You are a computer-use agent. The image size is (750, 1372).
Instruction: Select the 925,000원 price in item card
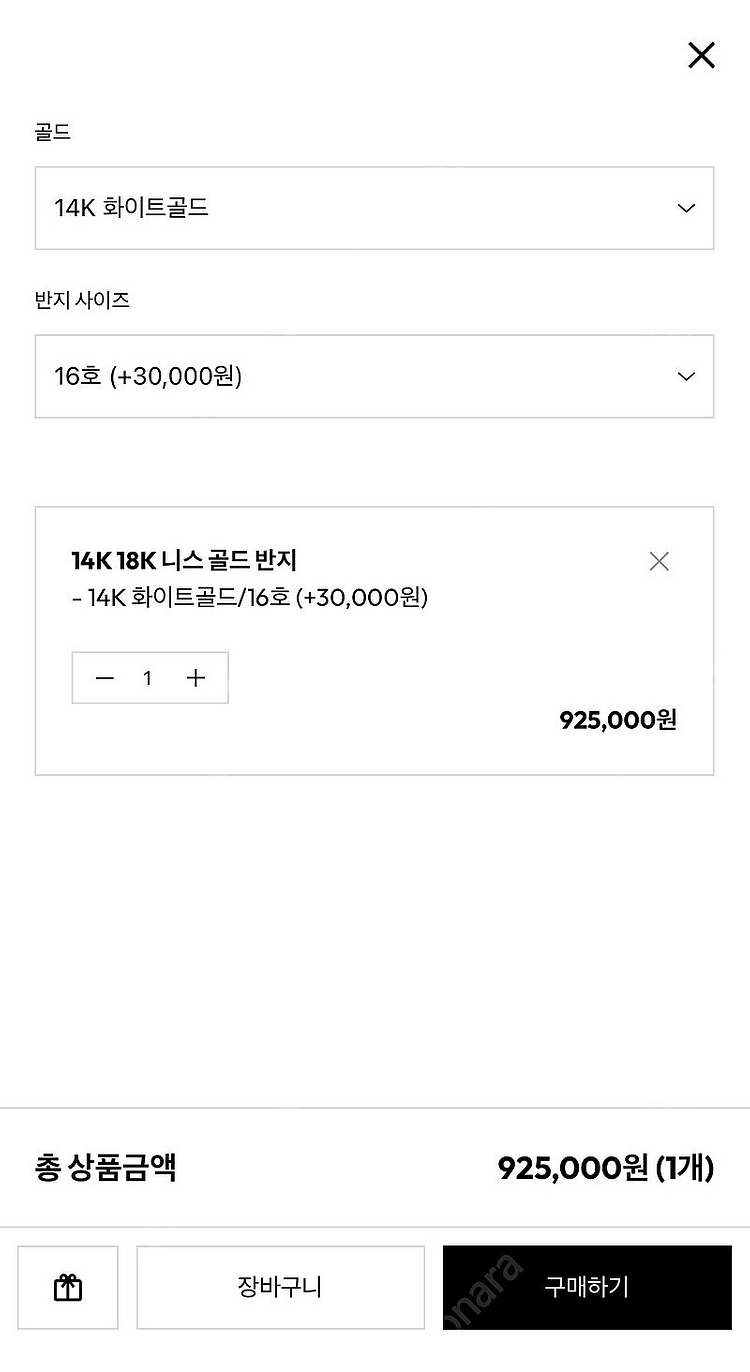point(617,720)
